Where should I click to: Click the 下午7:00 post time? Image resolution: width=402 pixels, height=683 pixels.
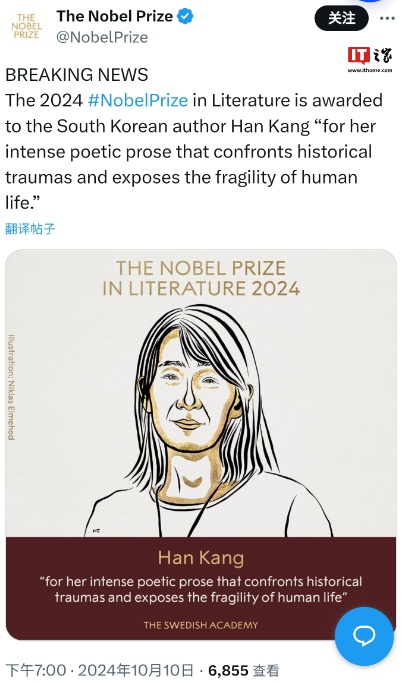[36, 670]
